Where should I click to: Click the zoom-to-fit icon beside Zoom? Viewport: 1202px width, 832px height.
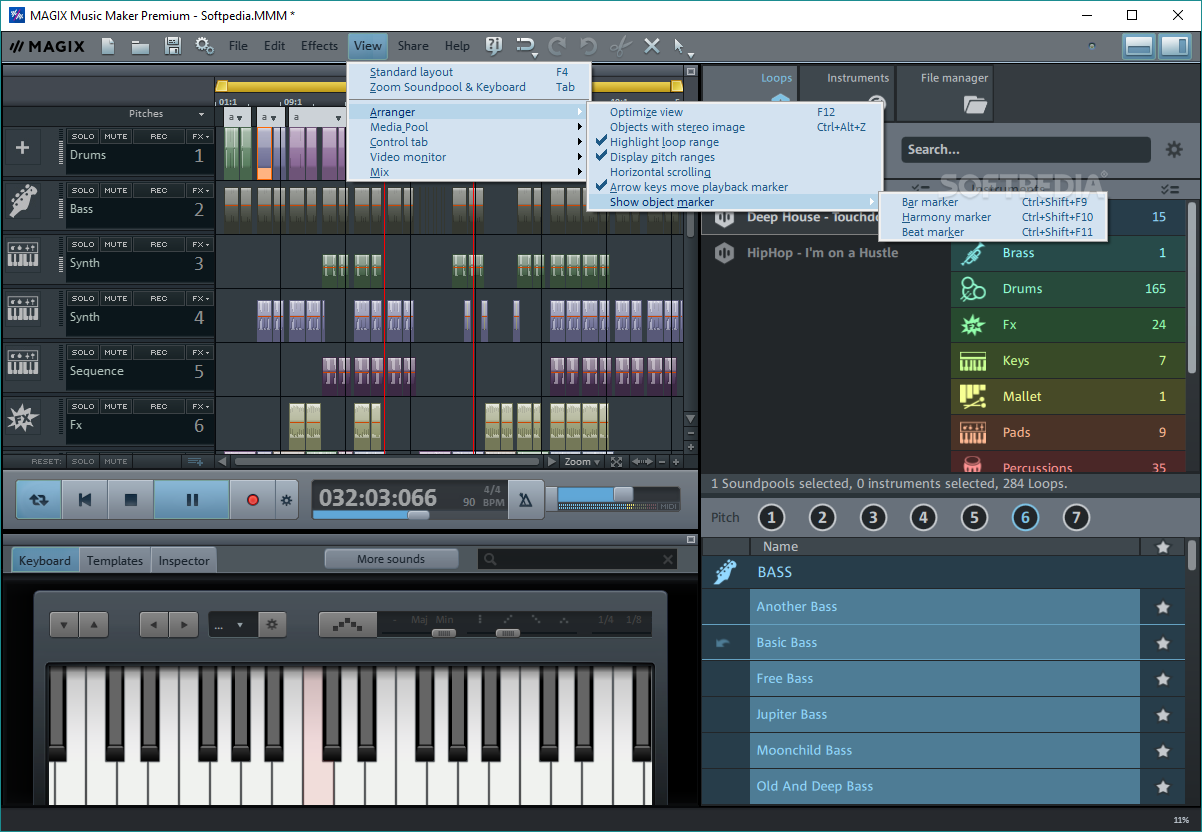[x=617, y=462]
